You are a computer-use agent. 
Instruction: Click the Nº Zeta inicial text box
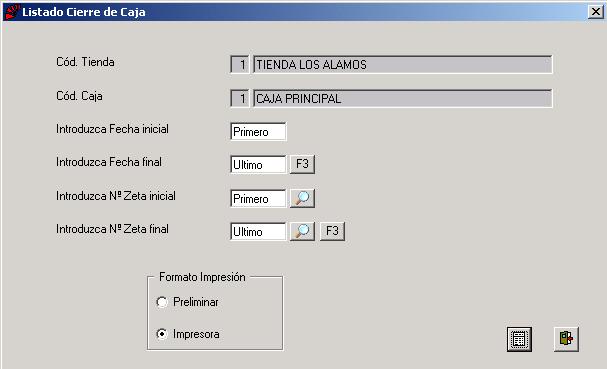pos(258,199)
